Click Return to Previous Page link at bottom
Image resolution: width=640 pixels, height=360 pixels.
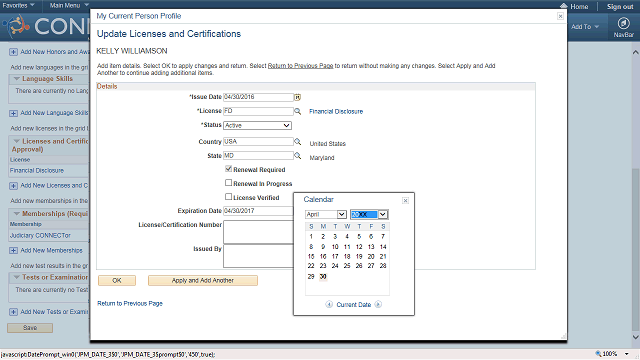(x=130, y=303)
